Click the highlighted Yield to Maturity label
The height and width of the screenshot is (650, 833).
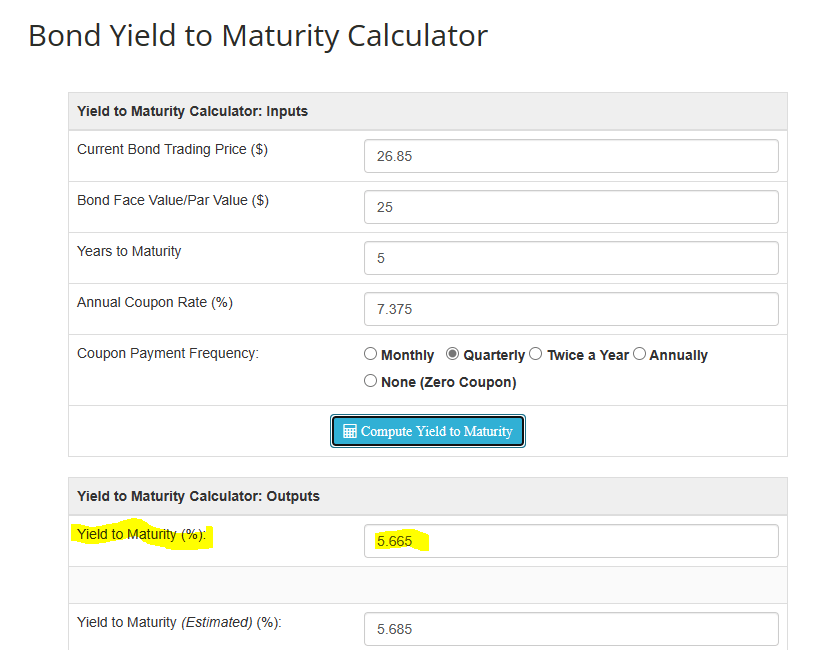point(141,534)
